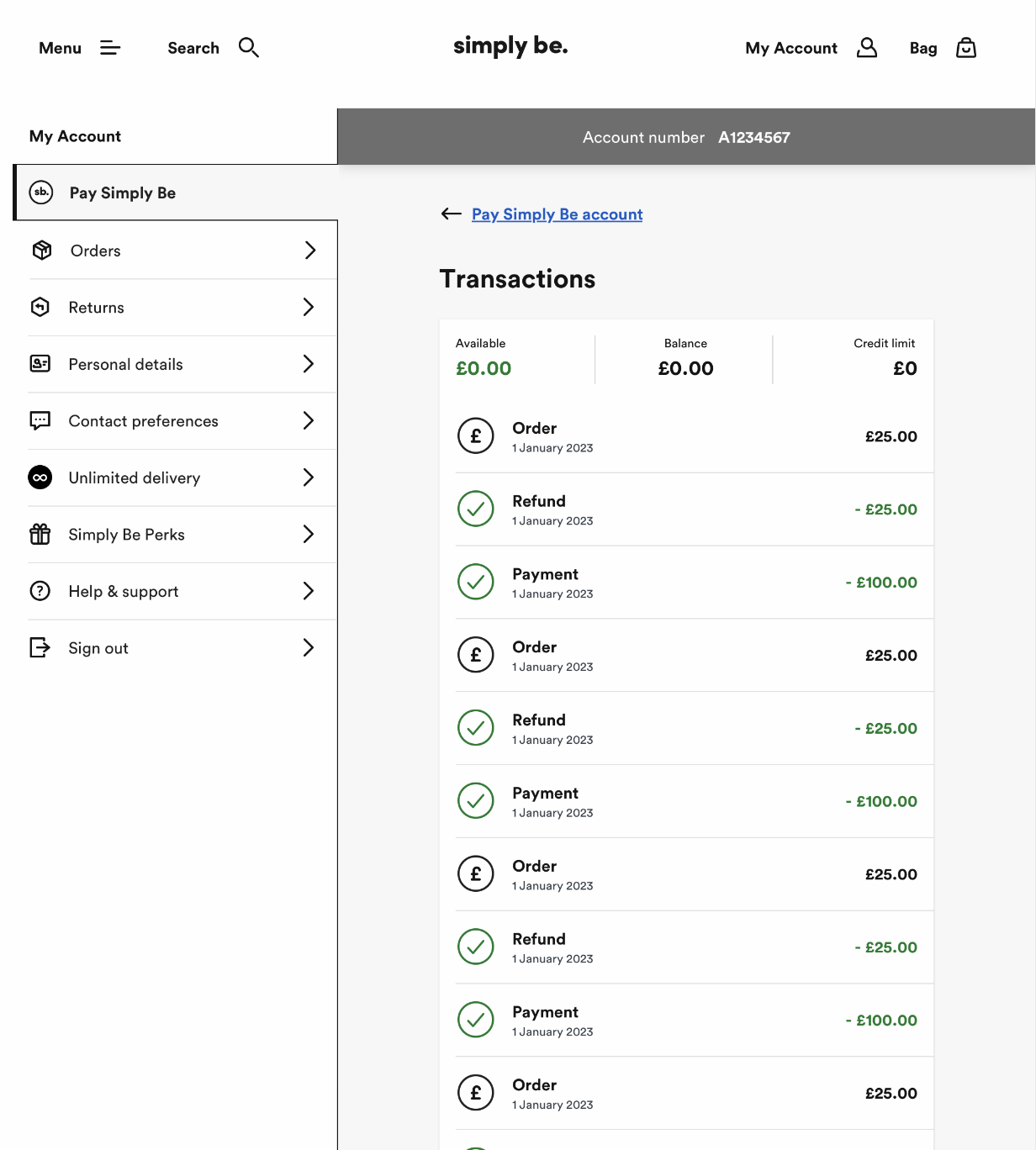
Task: Click the second Refund - £25.00 amount
Action: tap(885, 729)
